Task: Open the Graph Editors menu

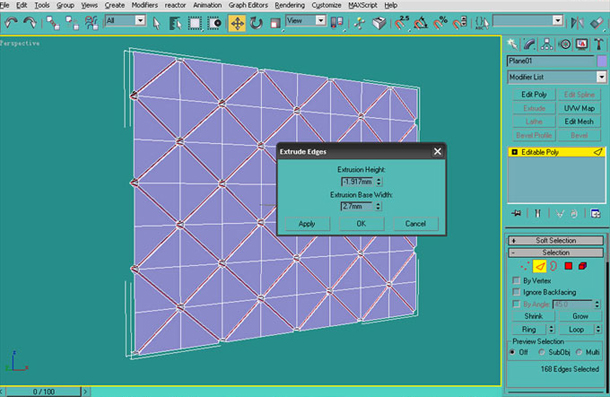Action: tap(248, 5)
